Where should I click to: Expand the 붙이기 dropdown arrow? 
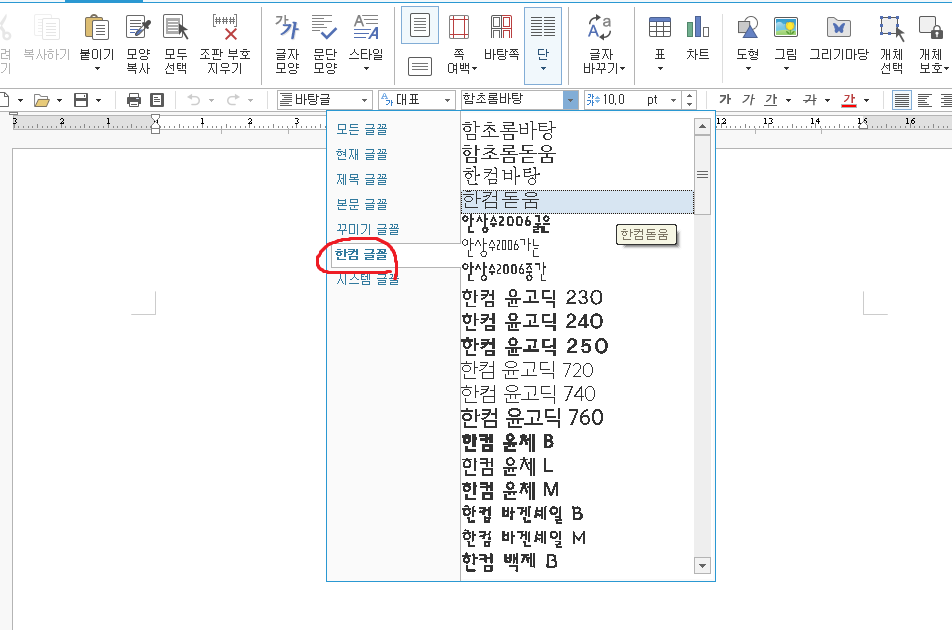(97, 69)
